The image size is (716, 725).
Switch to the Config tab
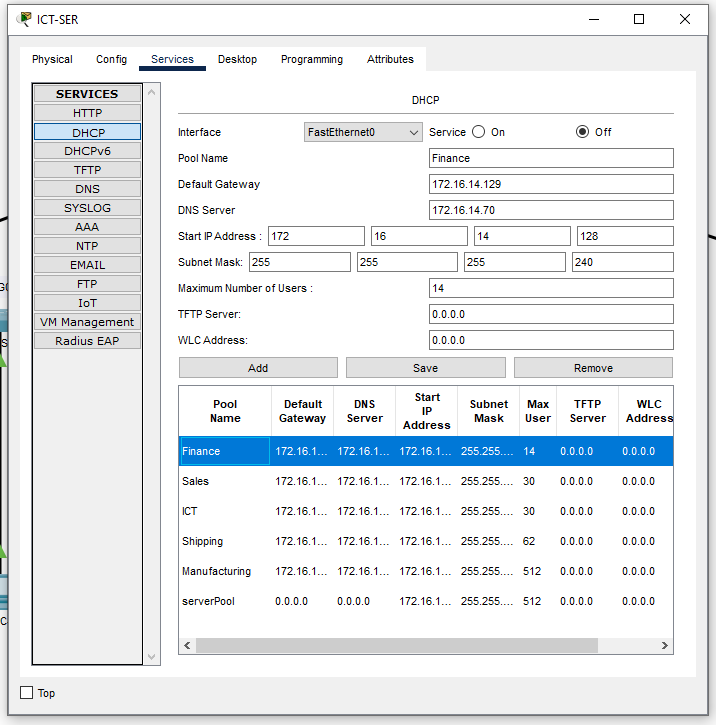(x=111, y=59)
